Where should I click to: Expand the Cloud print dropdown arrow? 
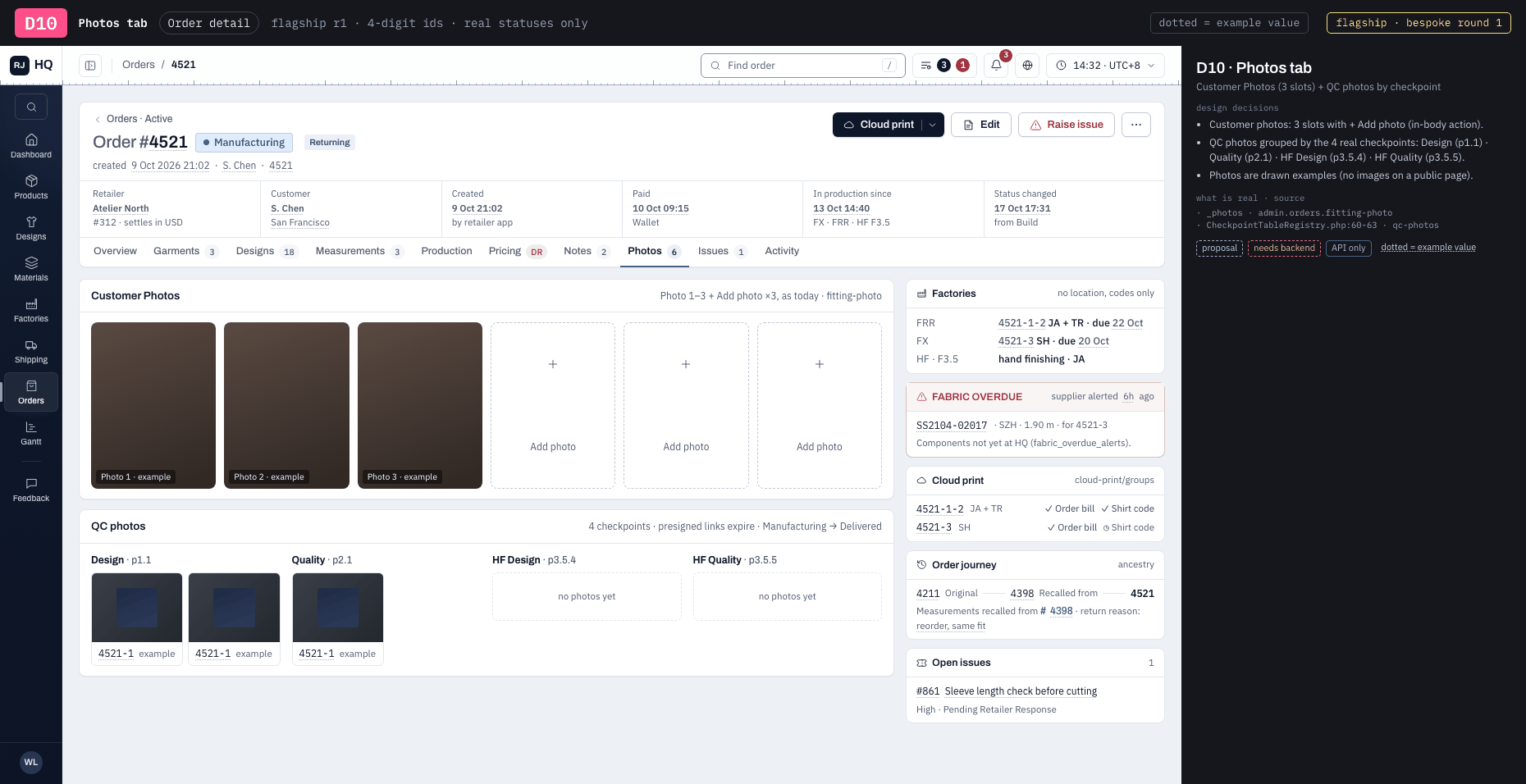tap(933, 125)
